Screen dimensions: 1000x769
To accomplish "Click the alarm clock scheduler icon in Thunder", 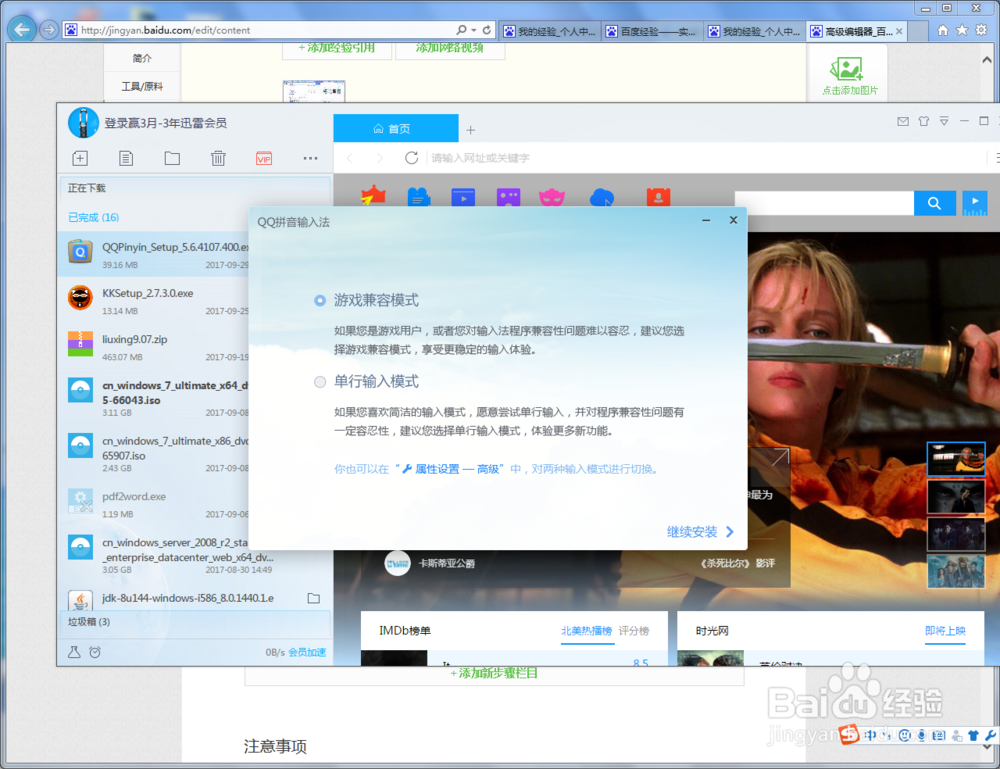I will (95, 652).
